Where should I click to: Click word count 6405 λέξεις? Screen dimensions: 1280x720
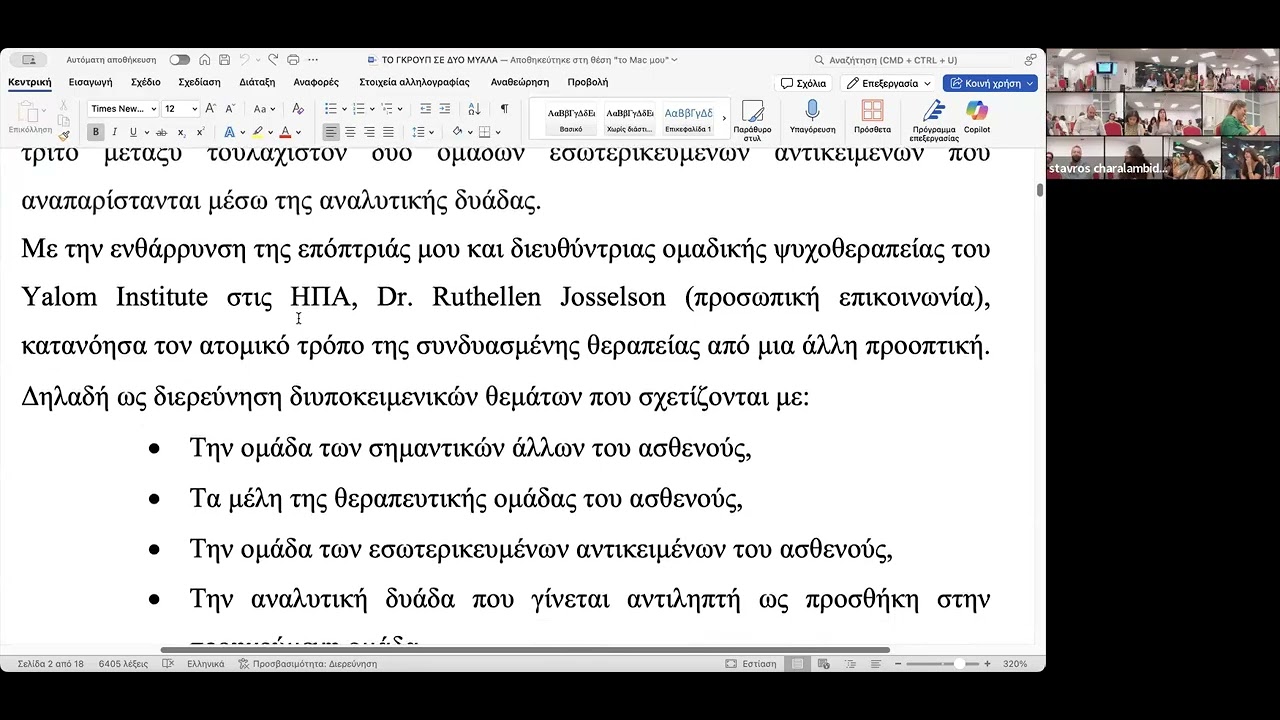click(x=123, y=663)
